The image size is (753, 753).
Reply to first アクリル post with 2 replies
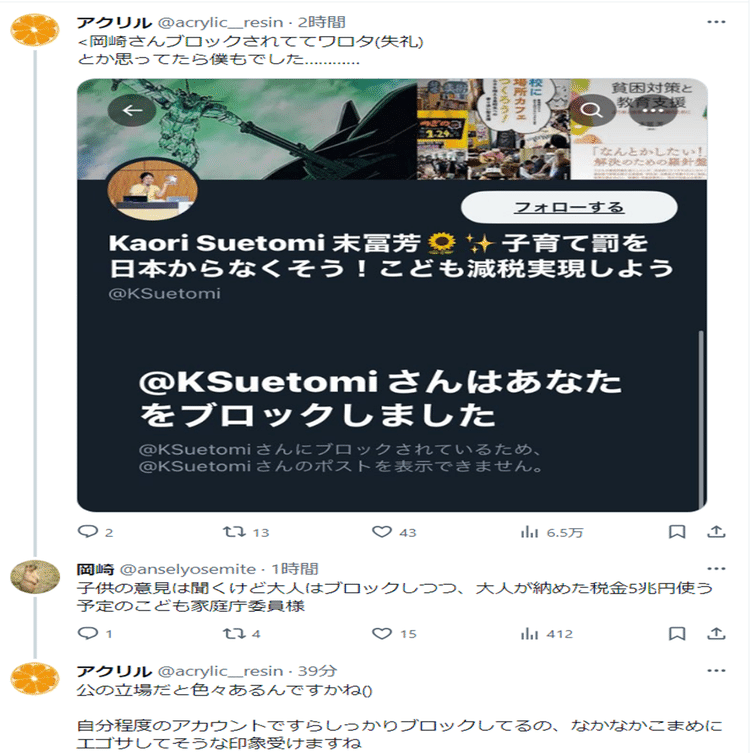95,532
